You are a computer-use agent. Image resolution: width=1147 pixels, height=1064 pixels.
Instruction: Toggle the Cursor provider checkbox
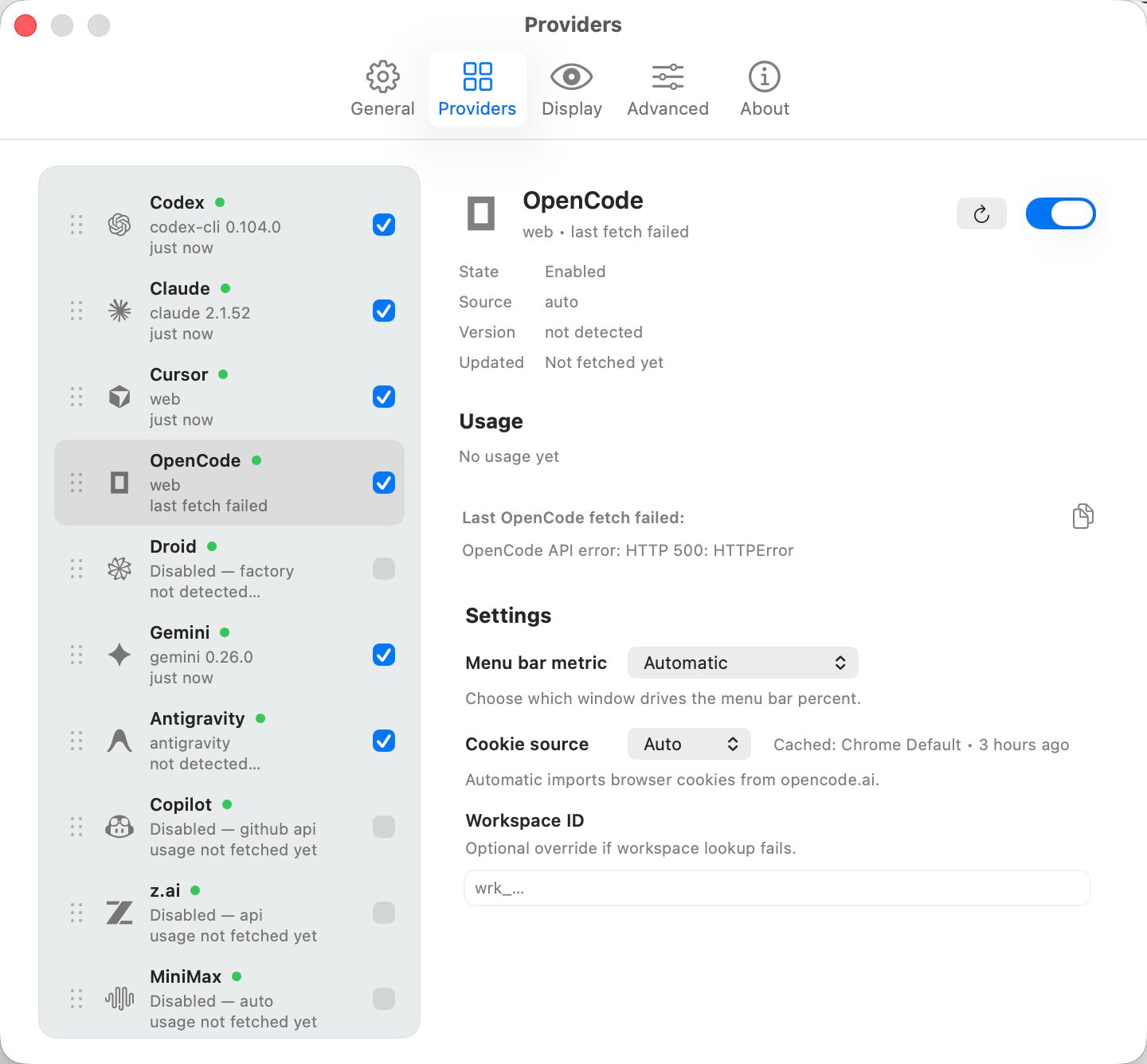384,397
